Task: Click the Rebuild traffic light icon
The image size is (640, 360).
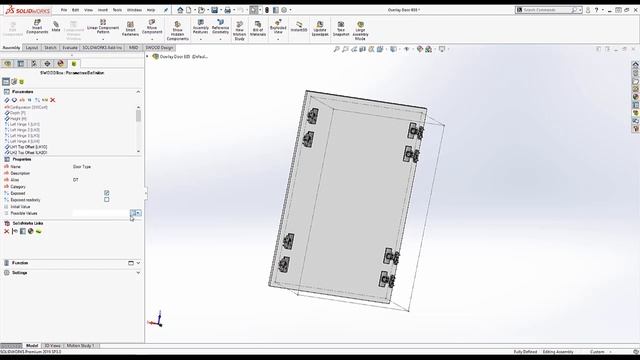Action: pyautogui.click(x=267, y=10)
